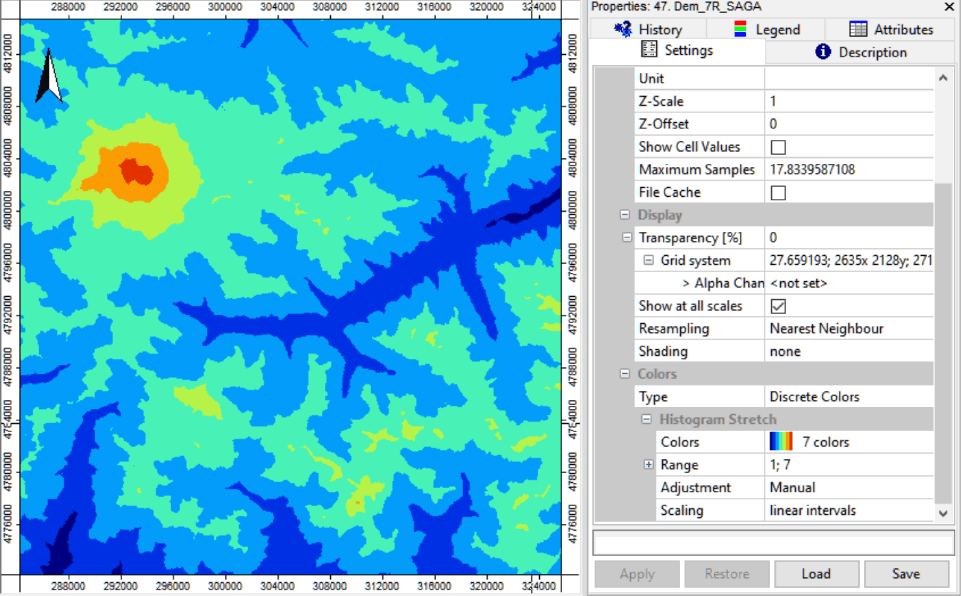Click the Settings tab icon
Image resolution: width=961 pixels, height=596 pixels.
coord(648,50)
